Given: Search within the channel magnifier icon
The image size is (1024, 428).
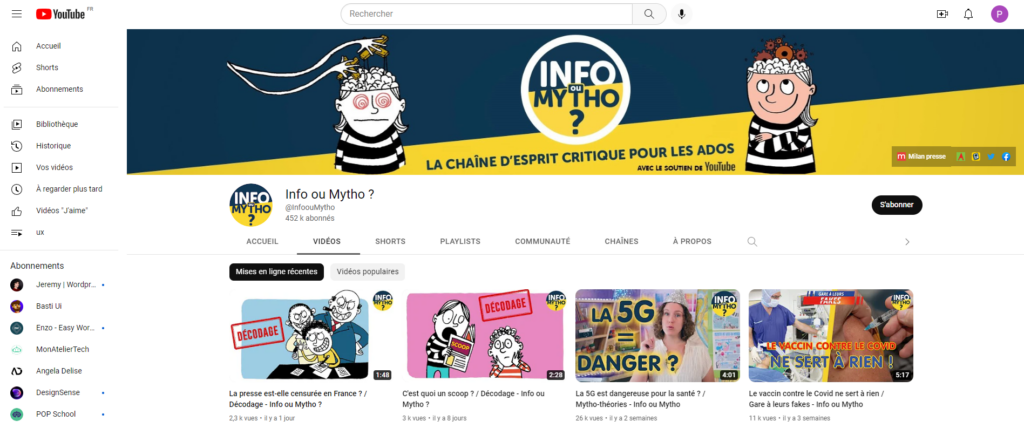Looking at the screenshot, I should tap(752, 242).
